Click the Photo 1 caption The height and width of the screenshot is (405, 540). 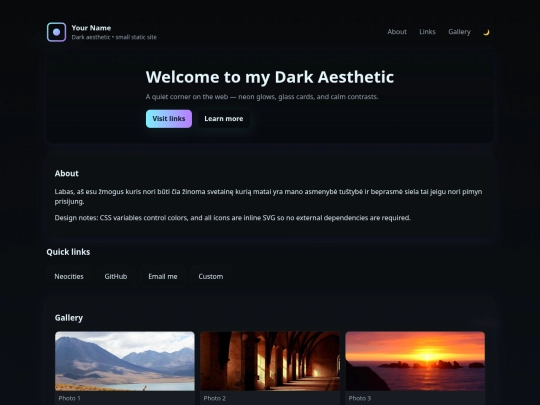tap(69, 398)
